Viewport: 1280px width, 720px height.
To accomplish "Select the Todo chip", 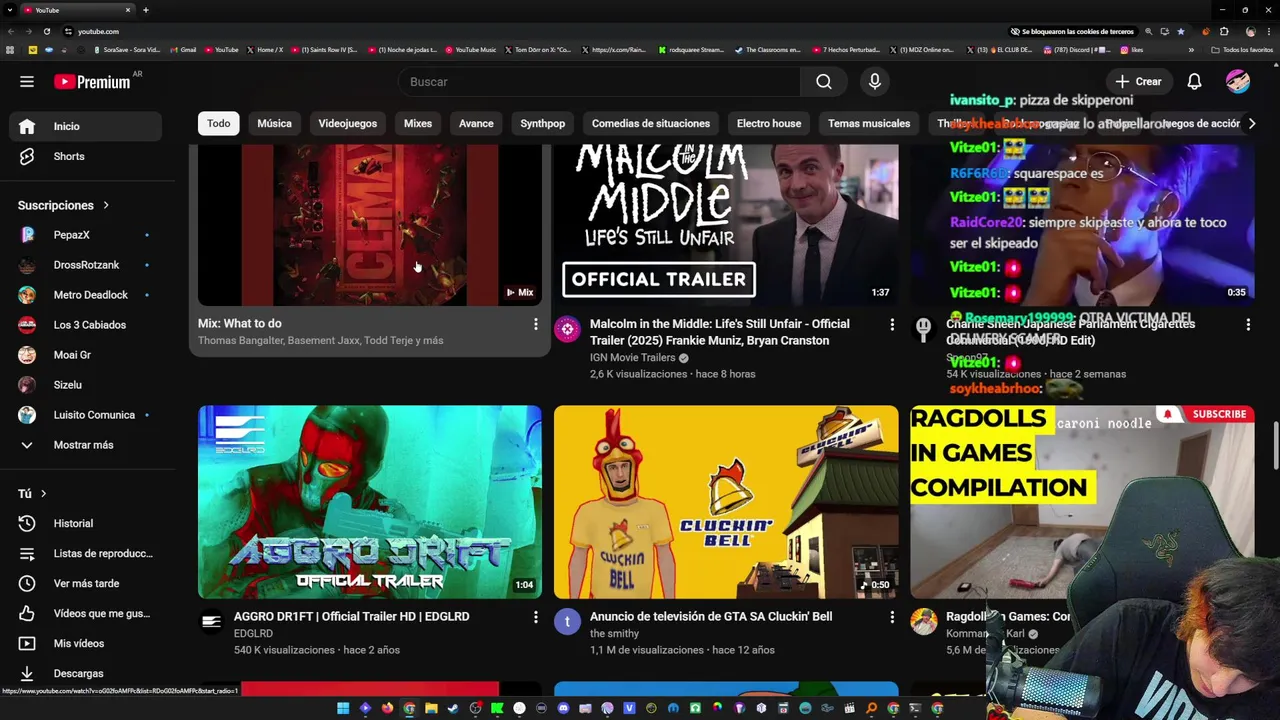I will (x=219, y=123).
